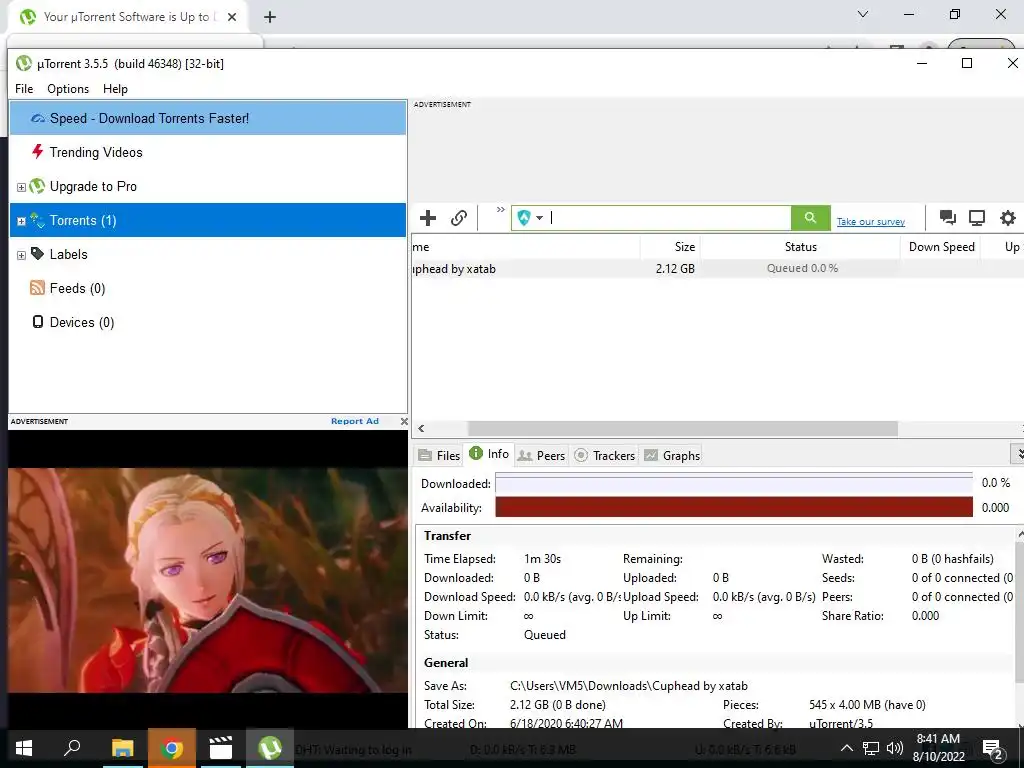Open the Take our survey link
The image size is (1024, 768).
click(871, 221)
